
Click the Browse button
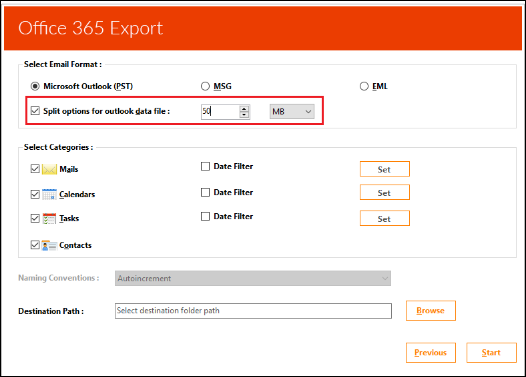pos(431,311)
